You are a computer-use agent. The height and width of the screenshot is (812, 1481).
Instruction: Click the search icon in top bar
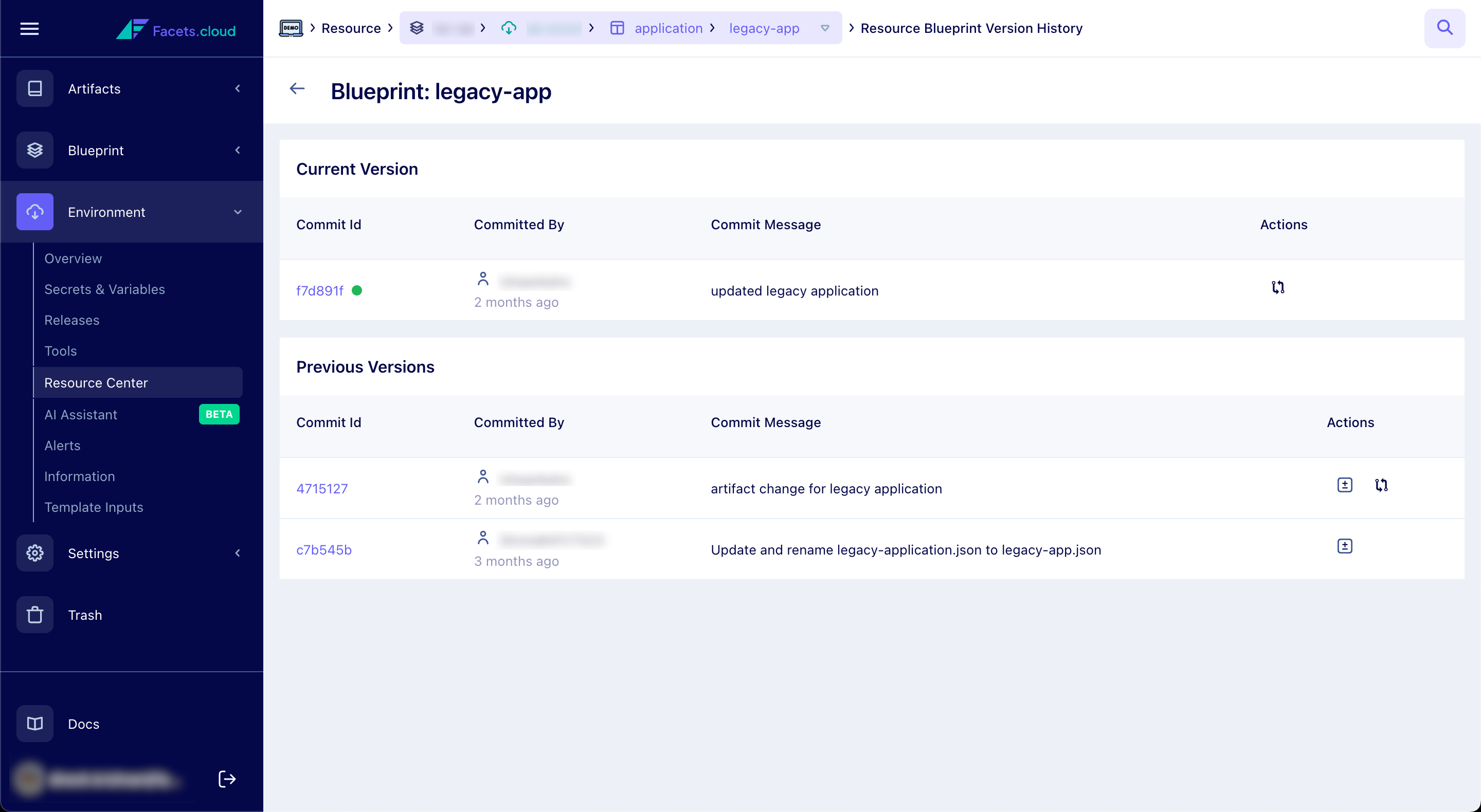click(1444, 28)
